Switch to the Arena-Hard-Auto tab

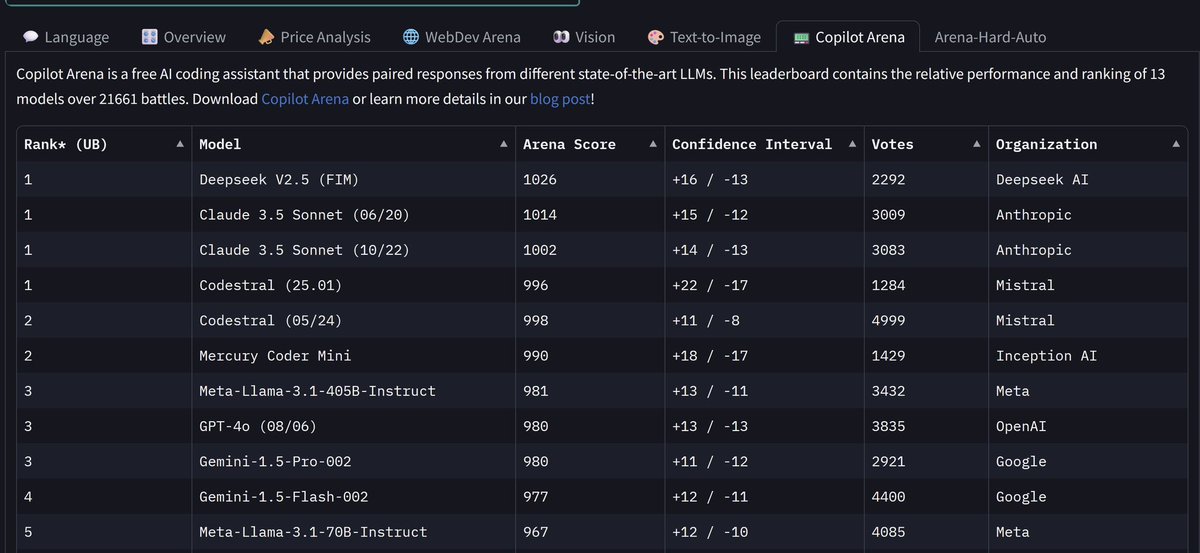[x=990, y=37]
